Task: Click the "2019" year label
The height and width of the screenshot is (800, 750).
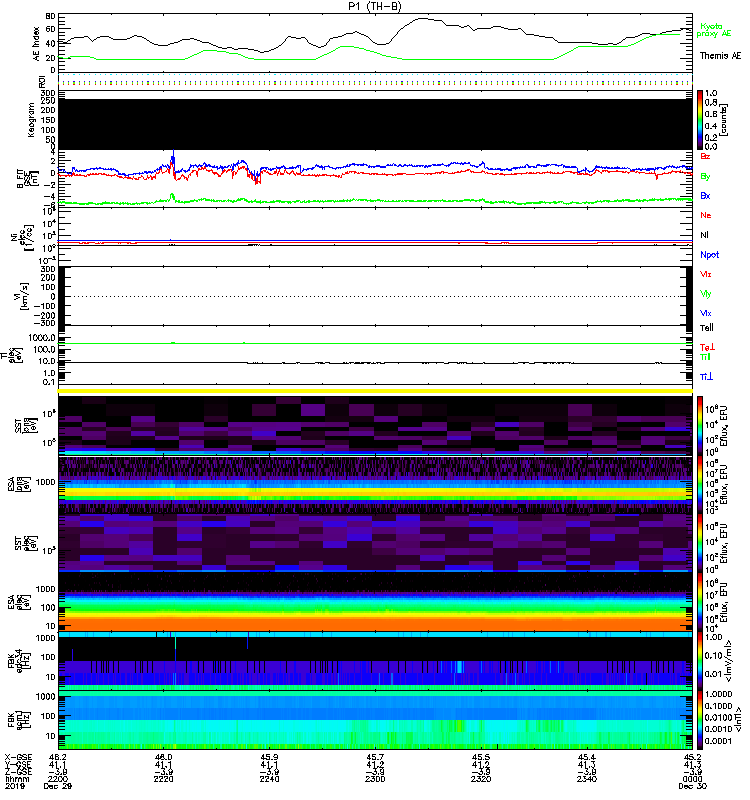Action: pyautogui.click(x=15, y=786)
